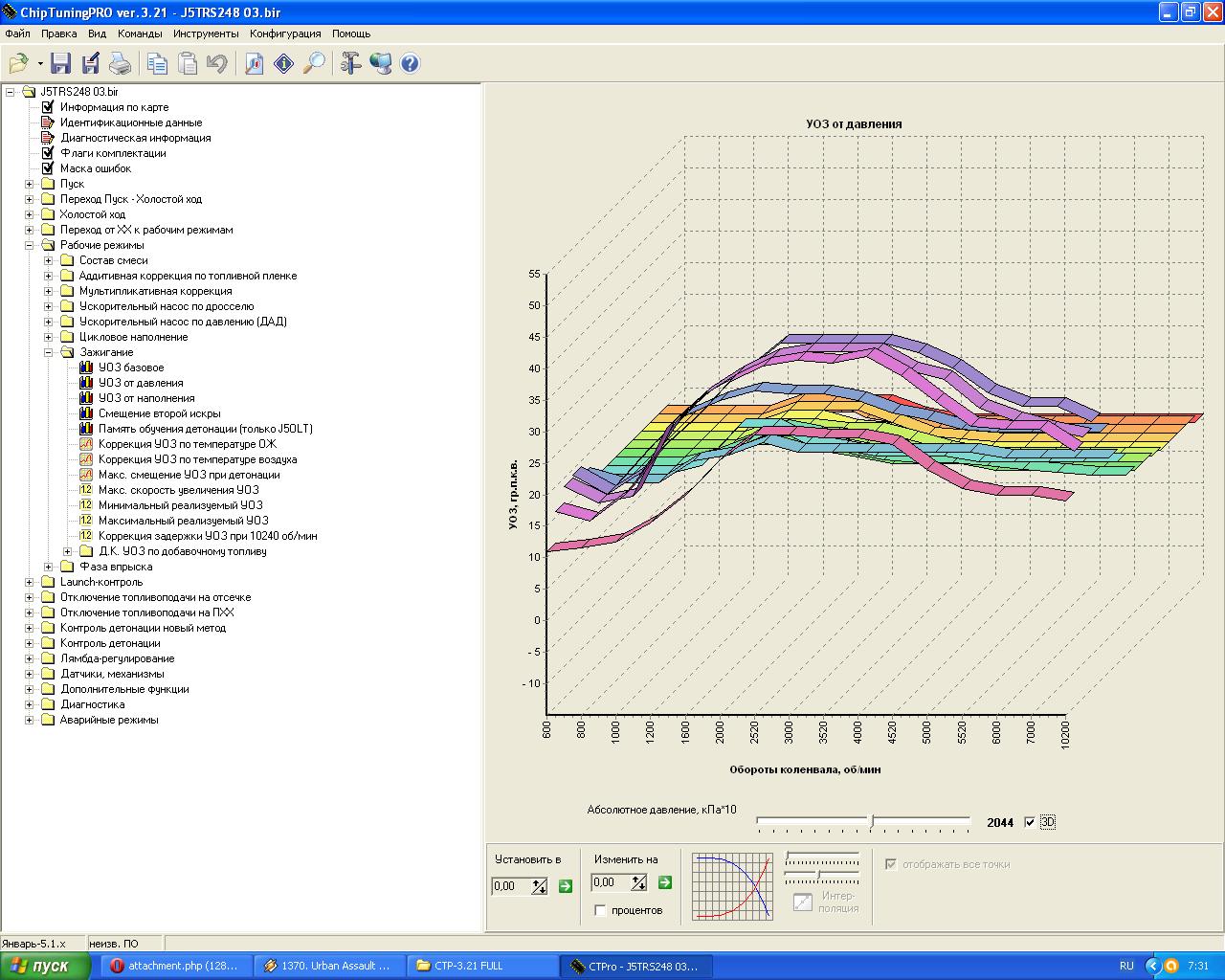Click the magnifying glass search icon
Screen dimensions: 1225x980
click(314, 64)
